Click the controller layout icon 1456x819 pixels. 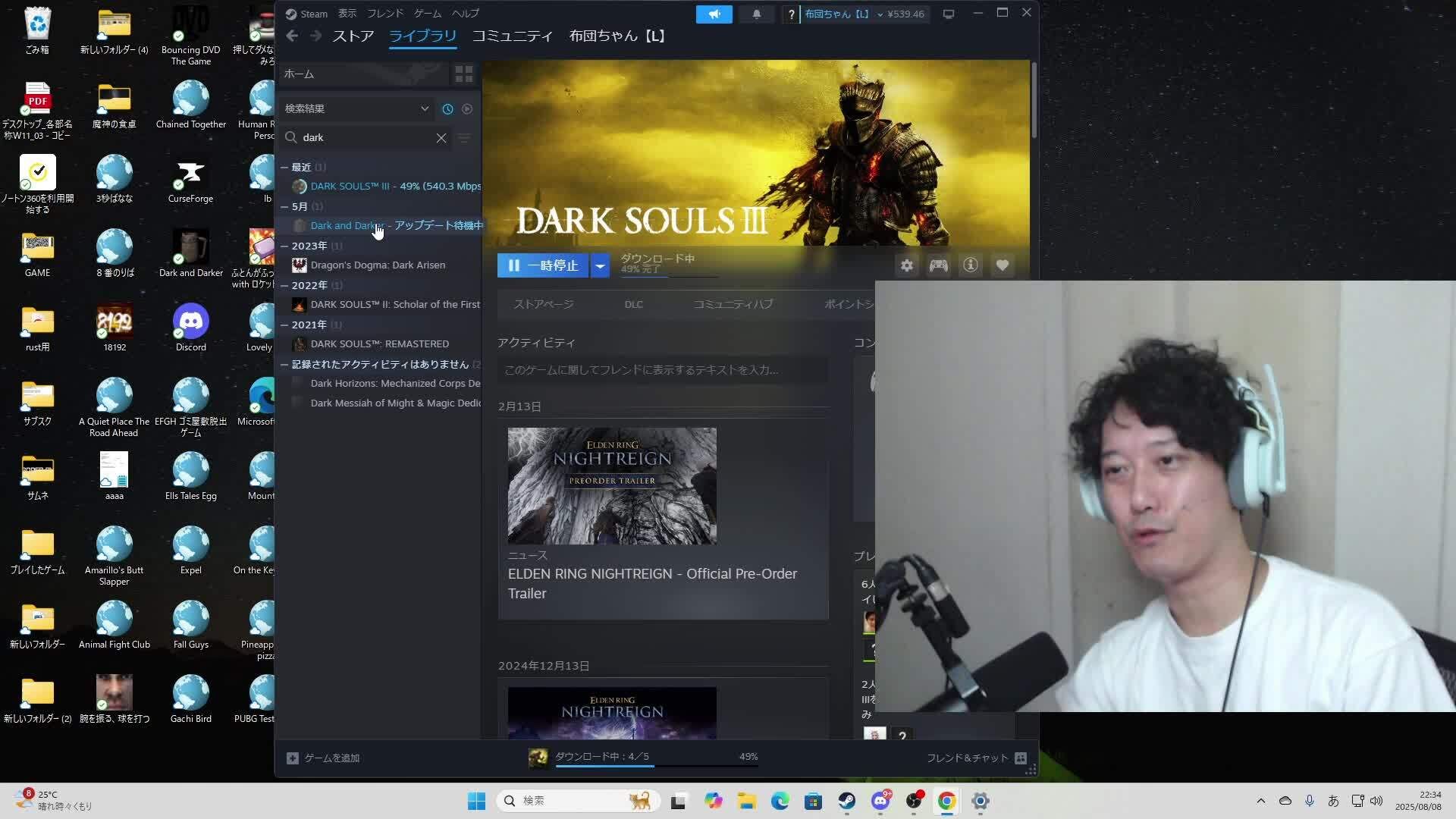coord(939,265)
